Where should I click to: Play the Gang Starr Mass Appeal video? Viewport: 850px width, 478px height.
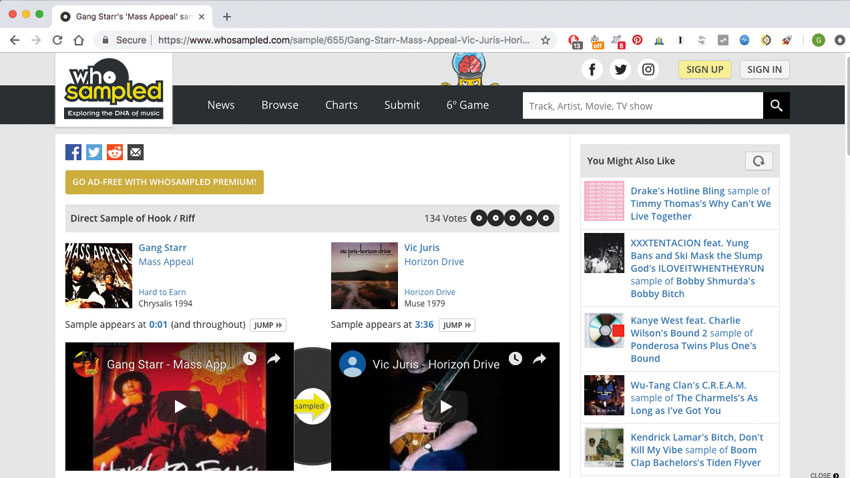(180, 406)
